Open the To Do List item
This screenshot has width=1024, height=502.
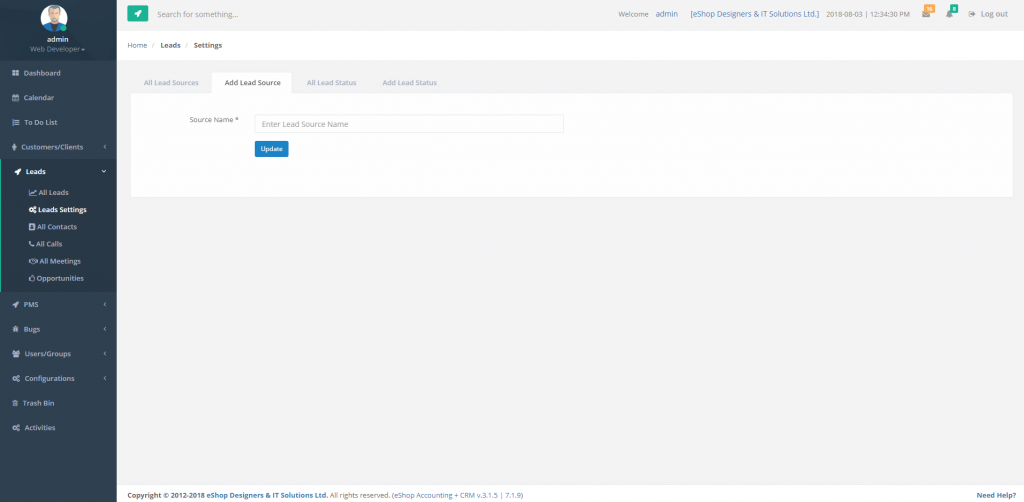(40, 122)
